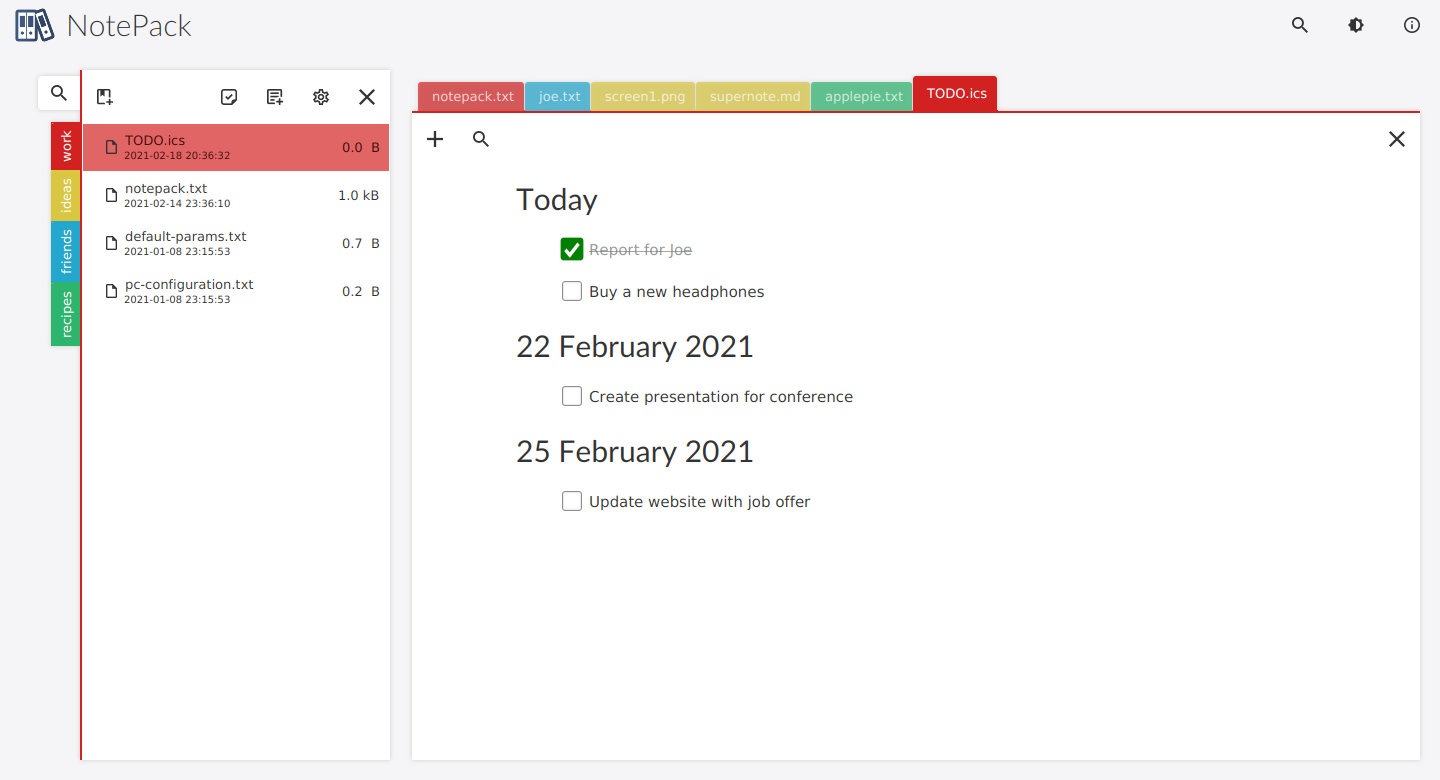
Task: Open the supernote.md tab
Action: [x=755, y=97]
